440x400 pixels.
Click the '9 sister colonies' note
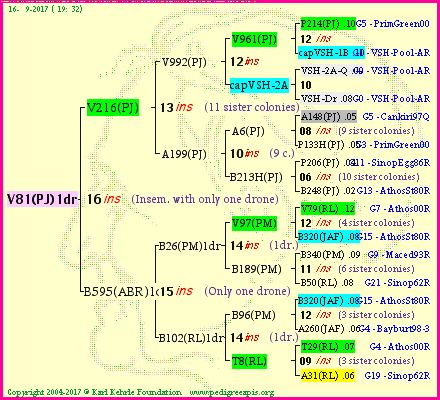pyautogui.click(x=376, y=131)
